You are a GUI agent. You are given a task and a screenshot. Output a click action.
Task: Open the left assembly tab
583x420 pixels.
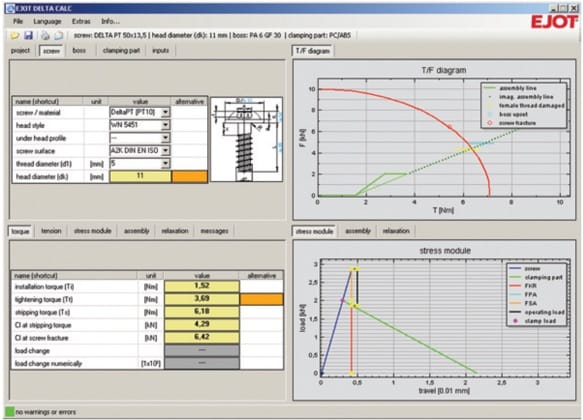[136, 231]
